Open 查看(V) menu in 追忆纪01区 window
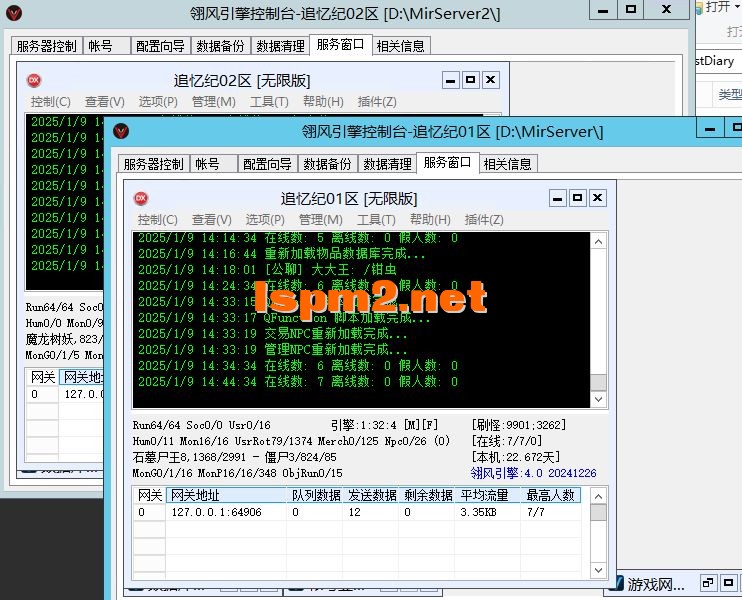 212,220
